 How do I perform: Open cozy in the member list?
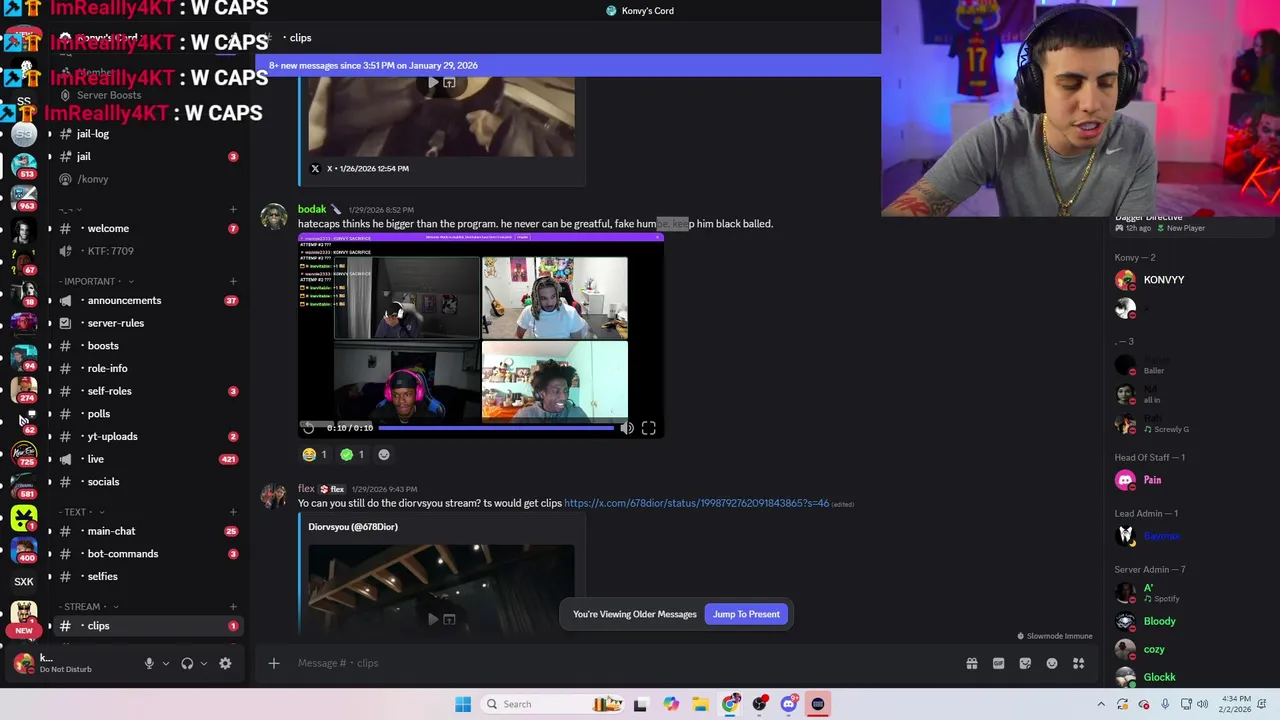coord(1154,649)
